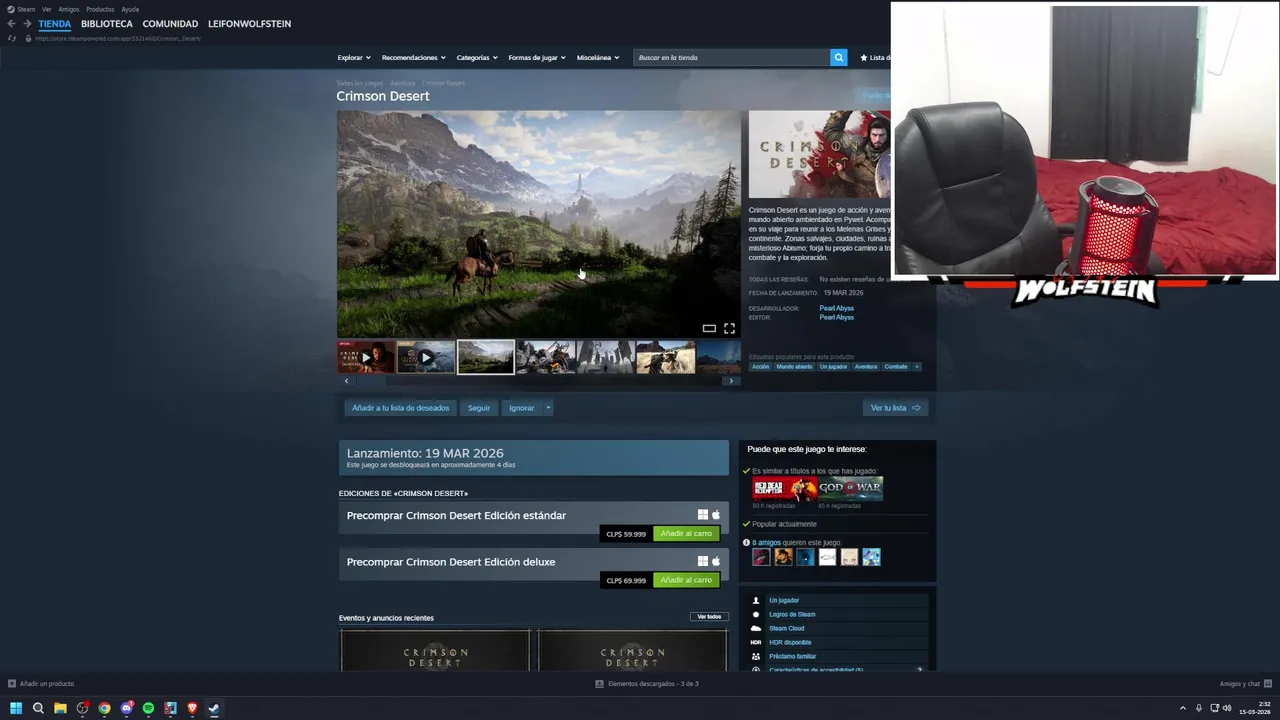Play the second trailer thumbnail
1280x720 pixels.
(426, 357)
